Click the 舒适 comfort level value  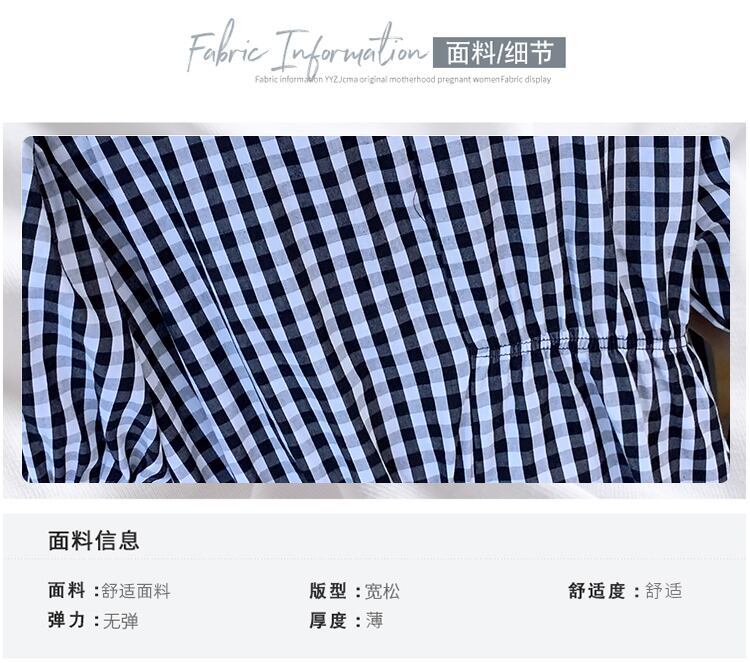point(663,591)
